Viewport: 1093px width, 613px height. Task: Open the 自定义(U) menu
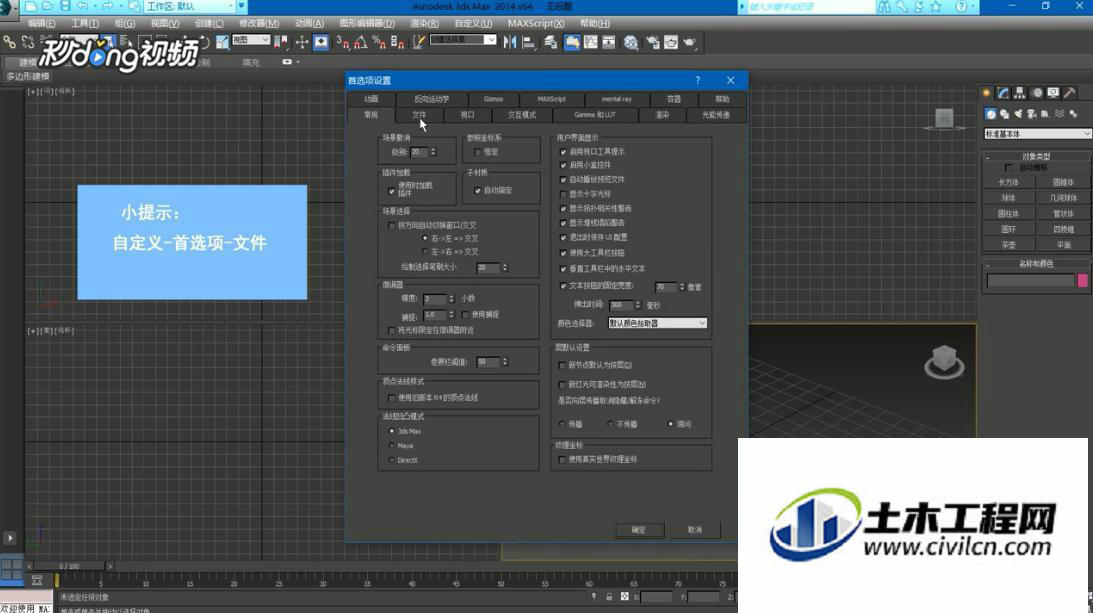473,24
